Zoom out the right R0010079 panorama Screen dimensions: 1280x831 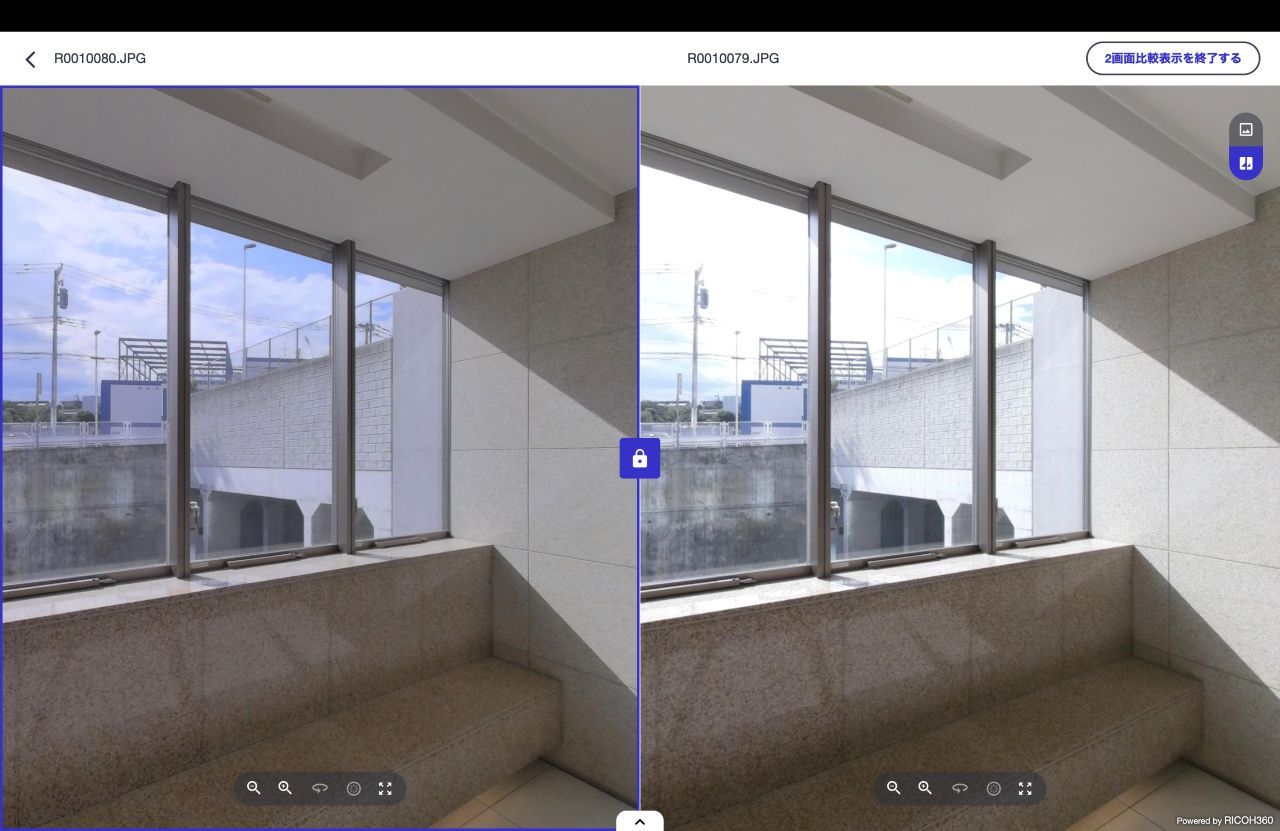tap(894, 788)
